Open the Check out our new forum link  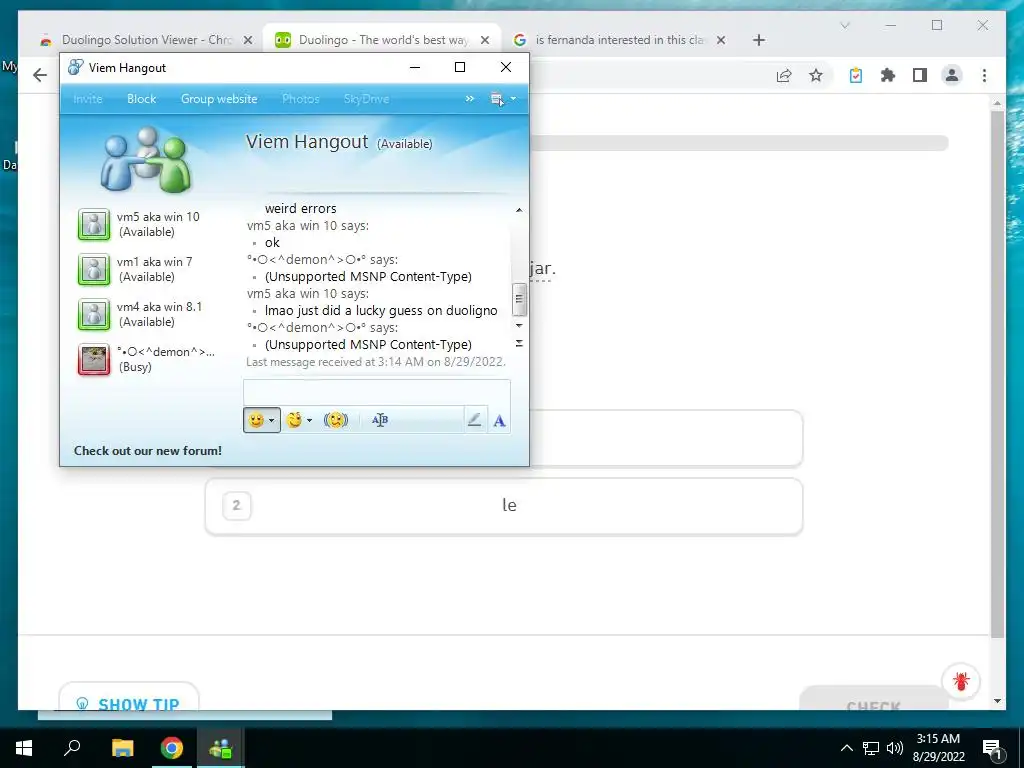[148, 451]
